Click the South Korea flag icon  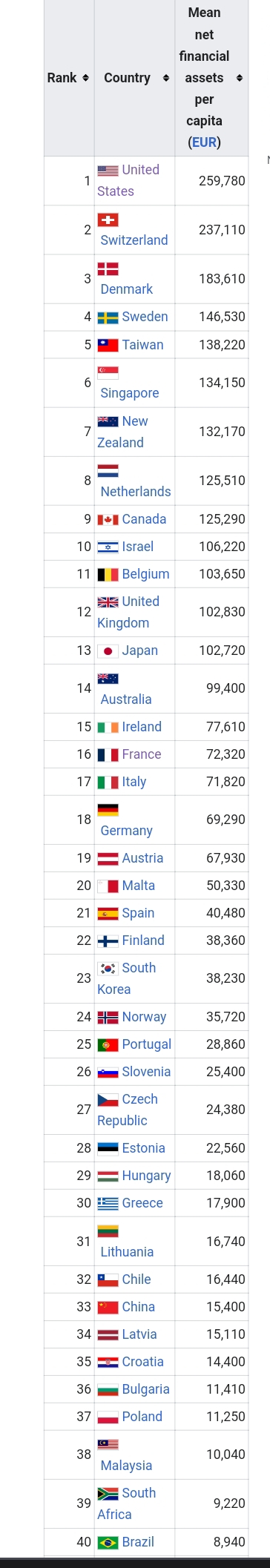click(x=108, y=968)
